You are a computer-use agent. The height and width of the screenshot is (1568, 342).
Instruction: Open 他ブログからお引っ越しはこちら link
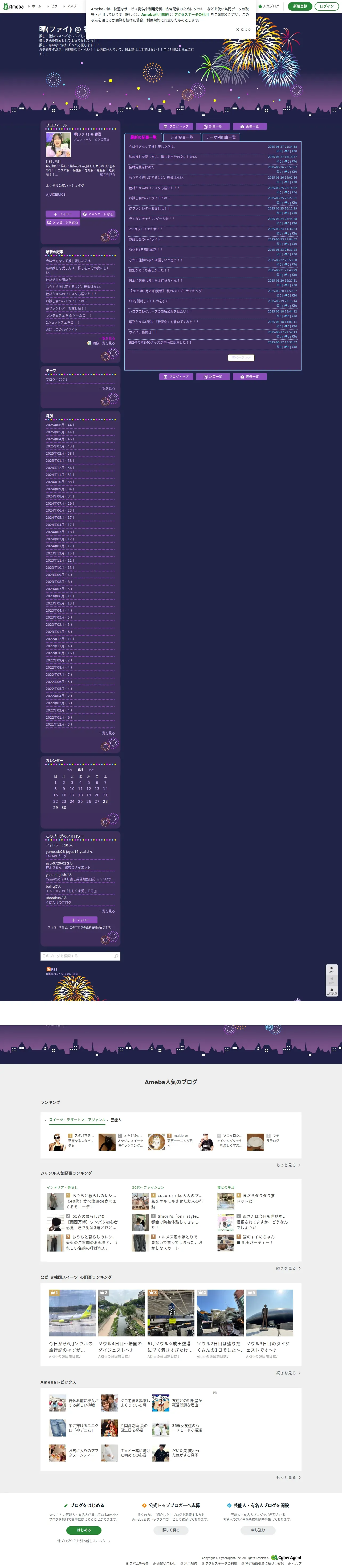coord(84,1541)
